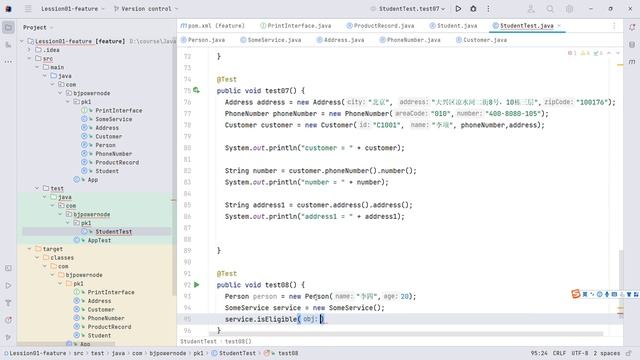Switch to the ProductRecord.java tab

(380, 26)
